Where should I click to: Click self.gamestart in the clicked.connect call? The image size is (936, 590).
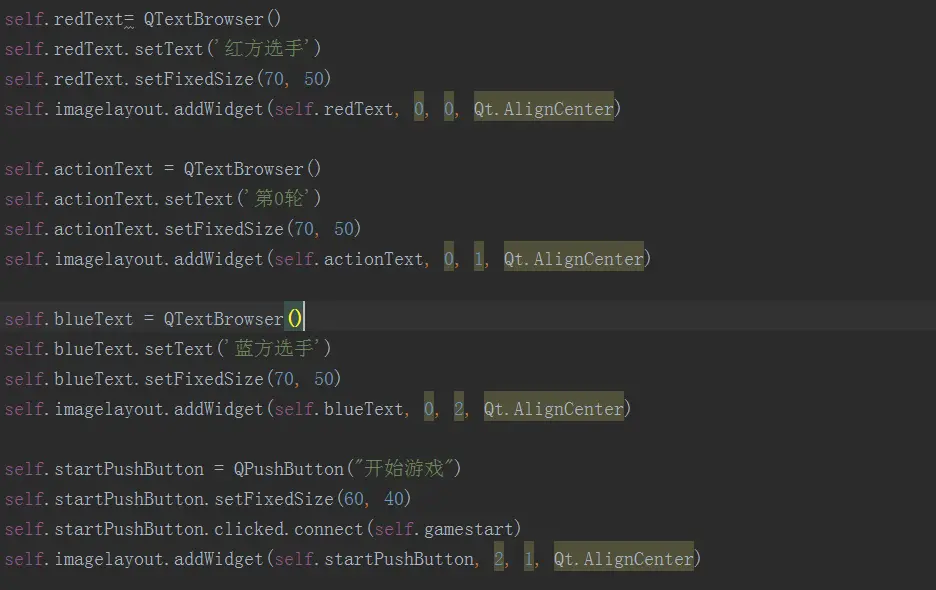(444, 529)
